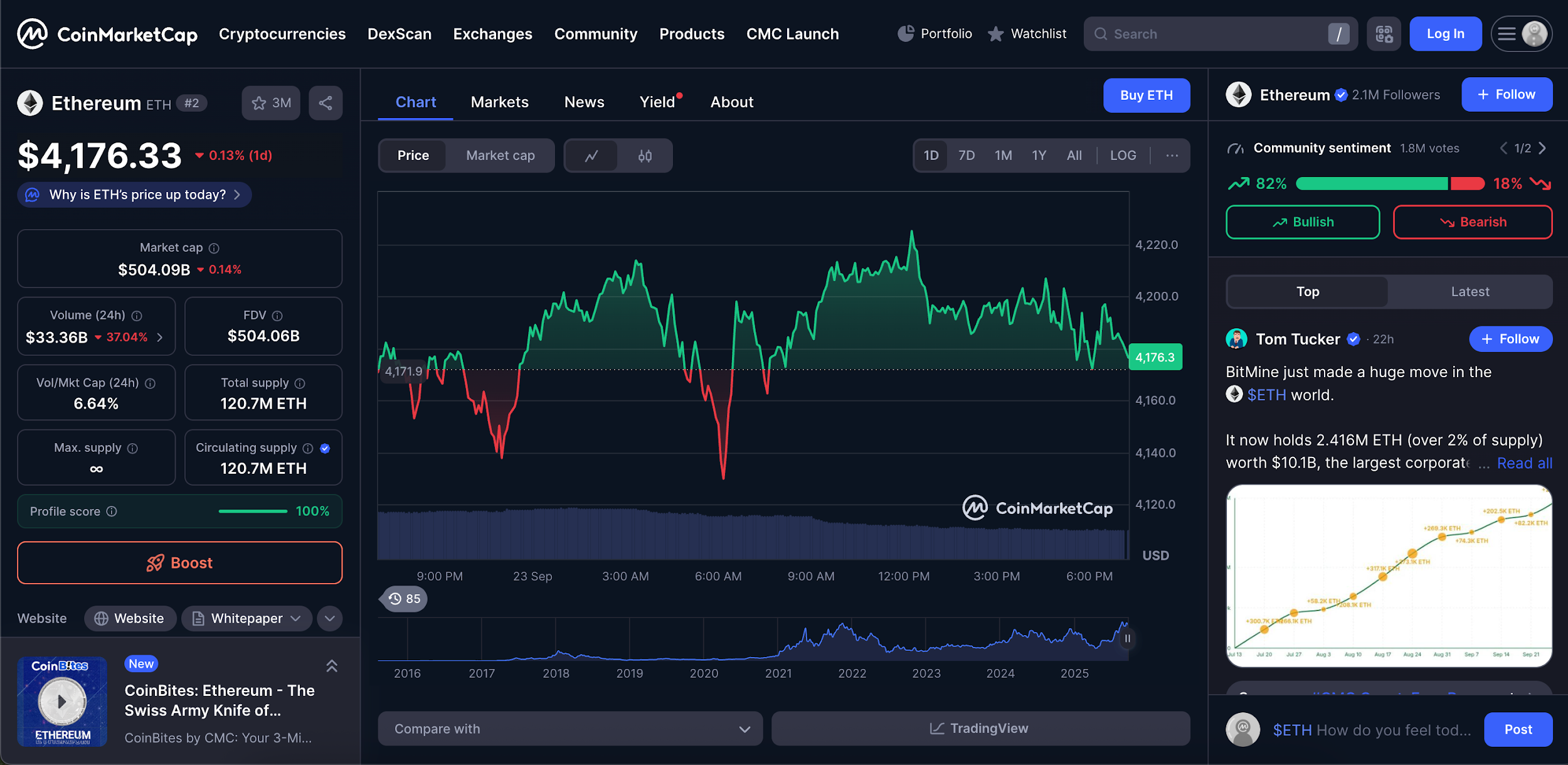1568x765 pixels.
Task: Open the price history 85 events icon
Action: click(405, 599)
